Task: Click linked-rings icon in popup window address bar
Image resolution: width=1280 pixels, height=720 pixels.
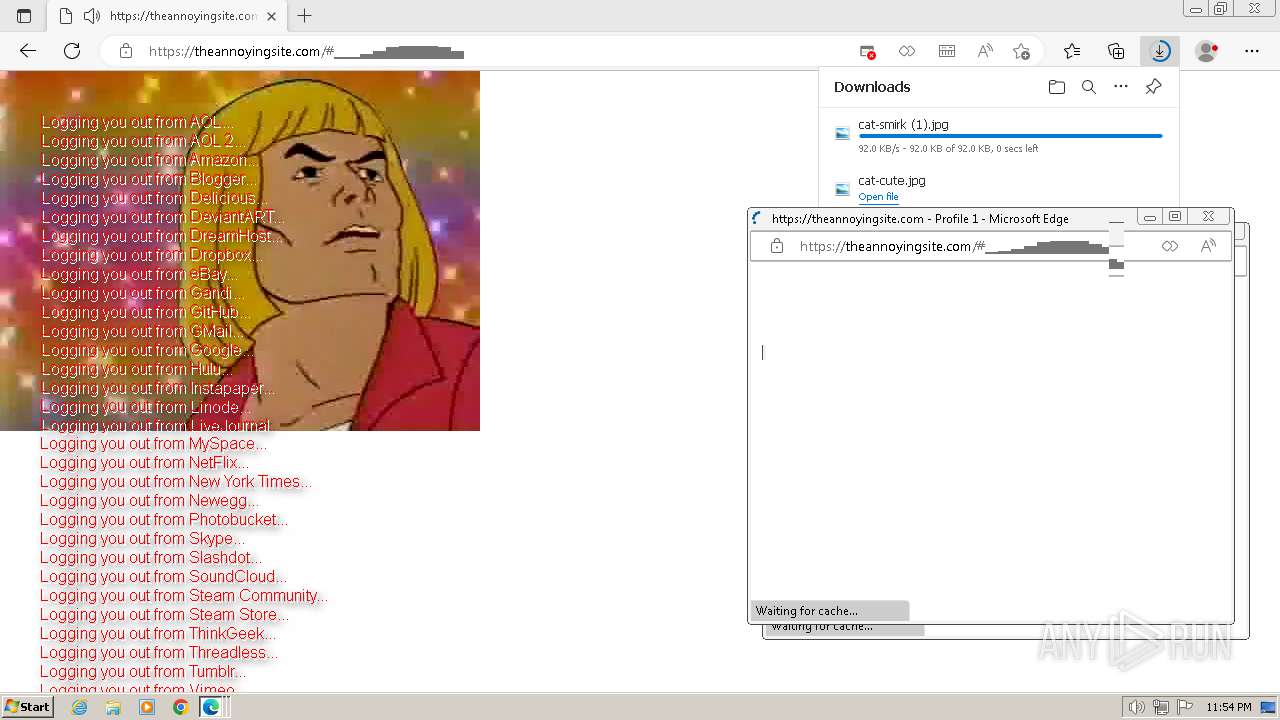Action: coord(1170,246)
